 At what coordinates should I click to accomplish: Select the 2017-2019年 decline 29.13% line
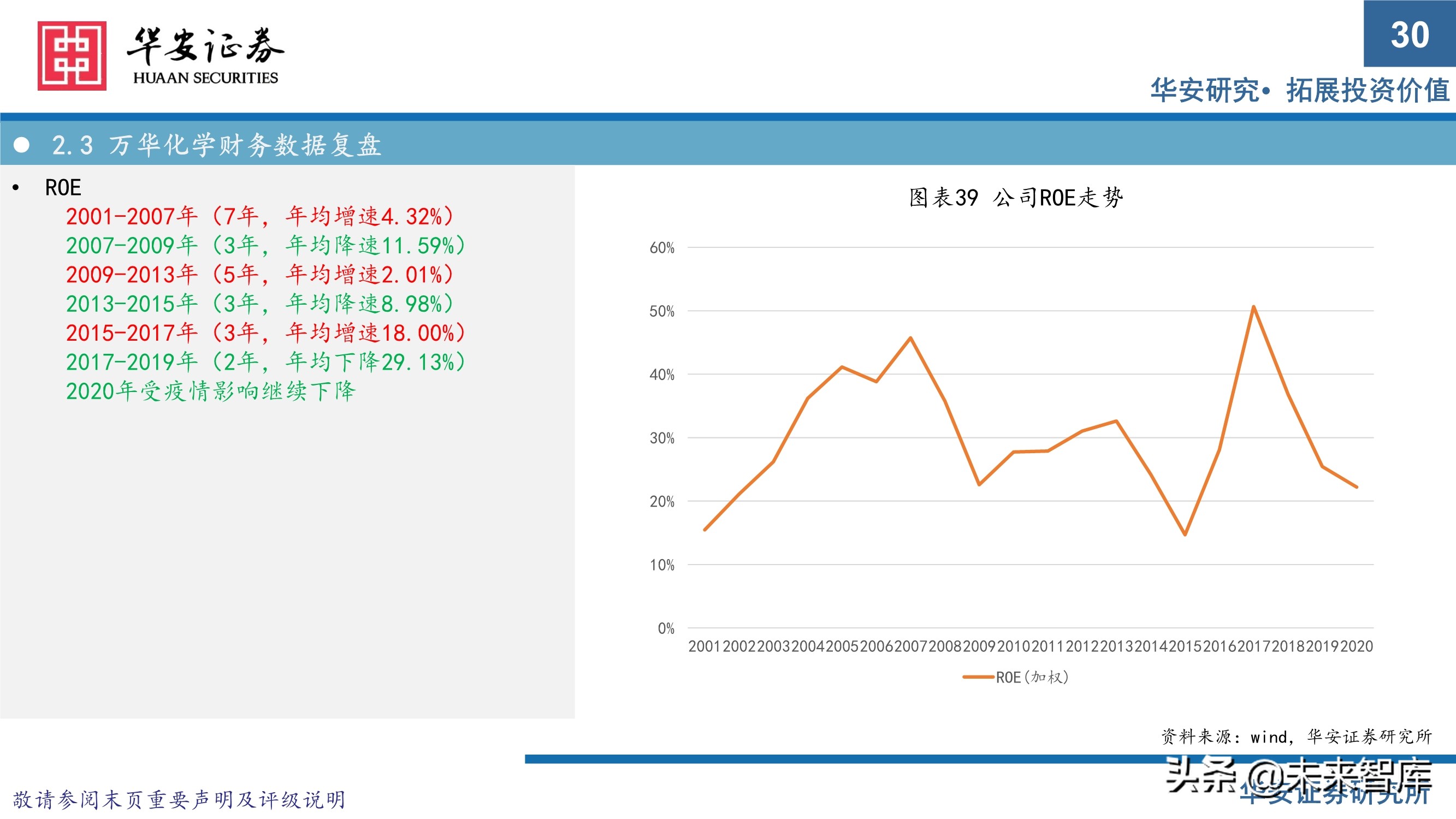point(265,362)
